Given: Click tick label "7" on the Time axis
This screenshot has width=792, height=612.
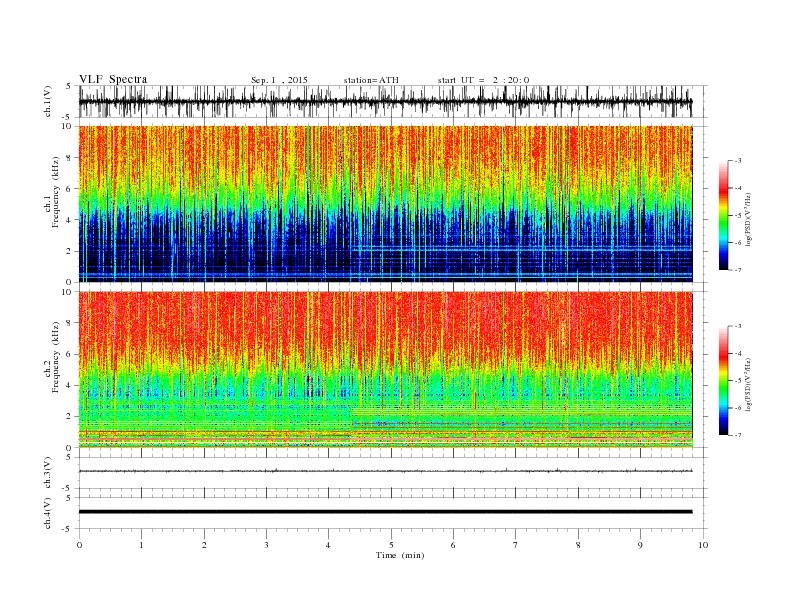Looking at the screenshot, I should click(x=516, y=545).
